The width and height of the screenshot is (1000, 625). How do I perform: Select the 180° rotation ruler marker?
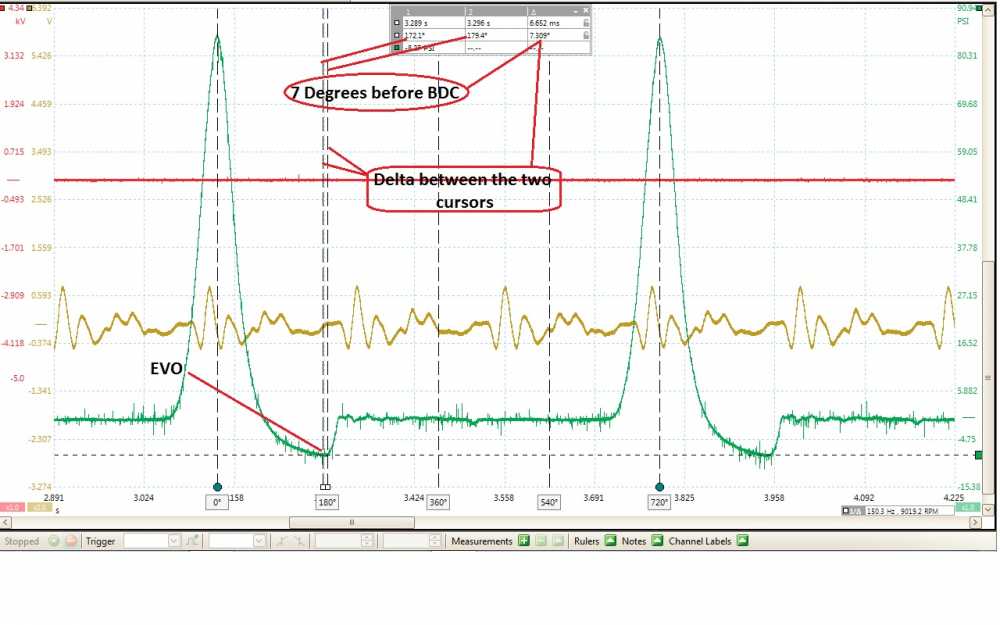(x=327, y=503)
